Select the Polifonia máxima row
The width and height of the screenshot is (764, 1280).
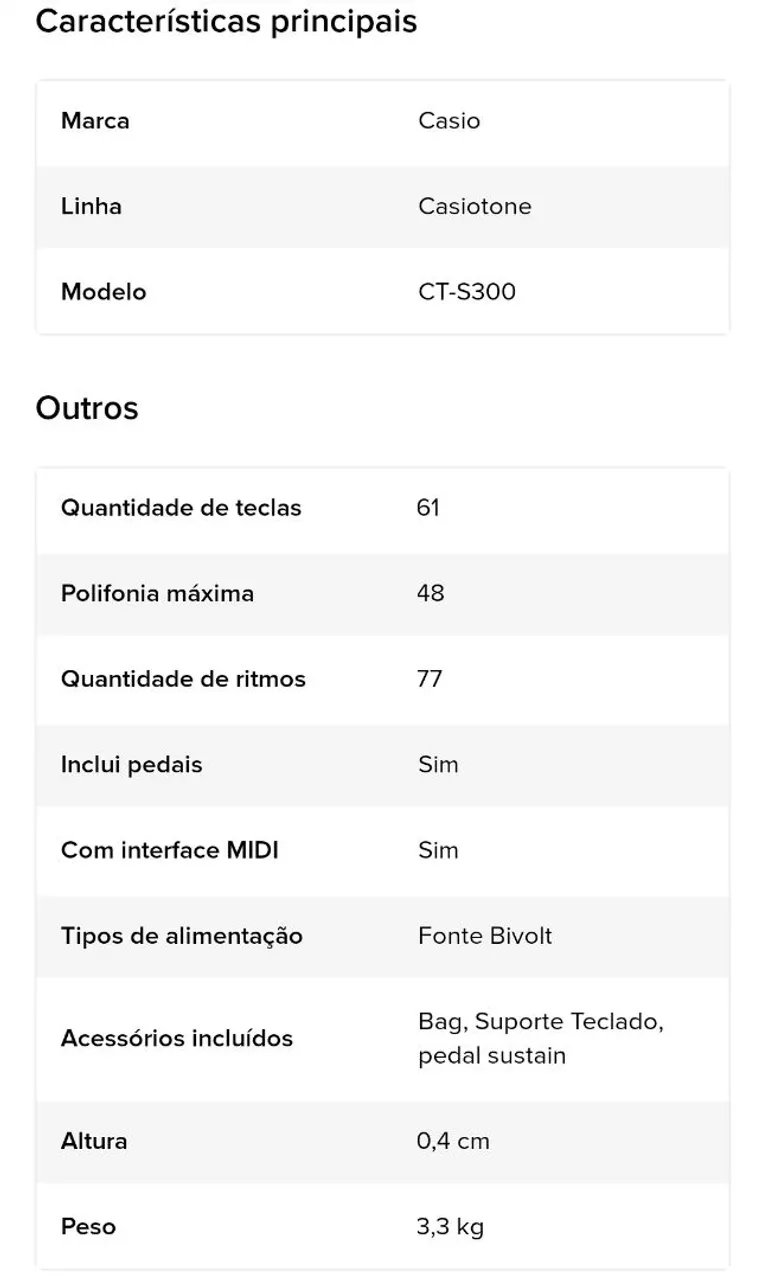pos(383,594)
